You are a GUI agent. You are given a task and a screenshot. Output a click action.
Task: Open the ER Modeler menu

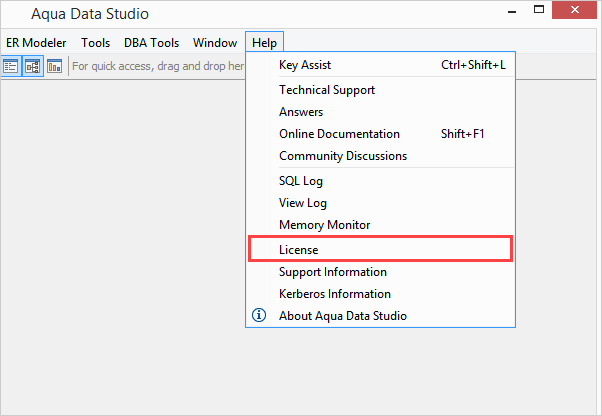(x=36, y=43)
